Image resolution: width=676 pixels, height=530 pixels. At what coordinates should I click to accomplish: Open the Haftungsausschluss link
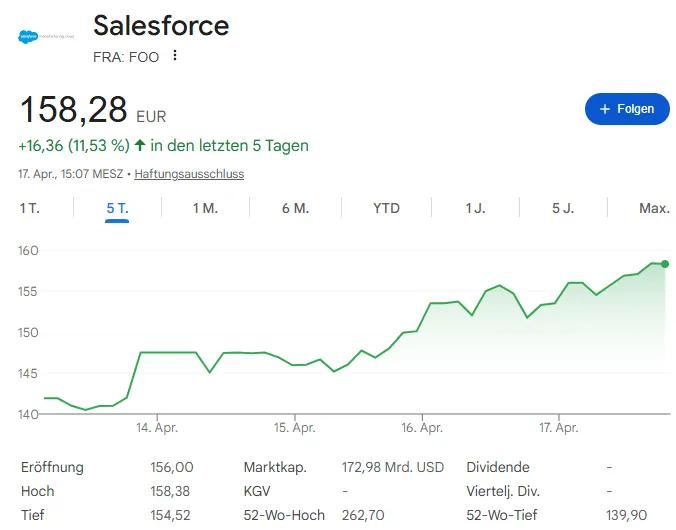point(189,174)
